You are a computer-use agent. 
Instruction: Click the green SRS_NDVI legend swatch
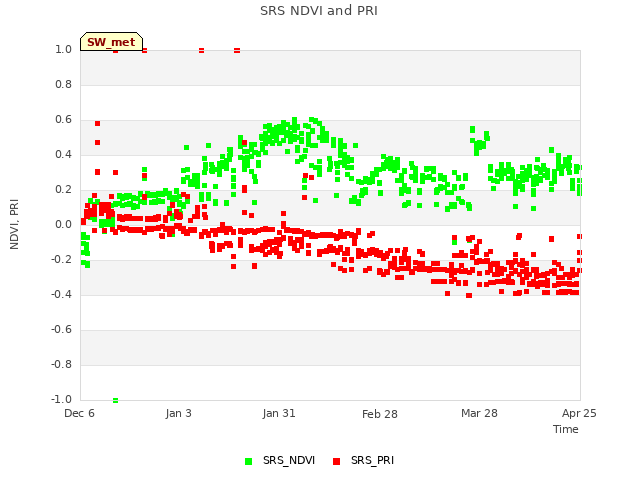pyautogui.click(x=248, y=461)
